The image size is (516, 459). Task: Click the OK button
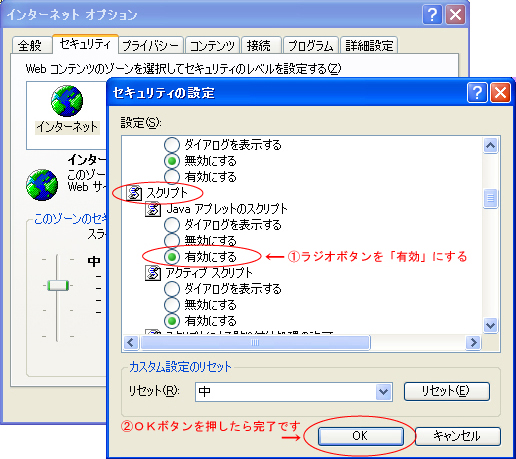[x=360, y=436]
